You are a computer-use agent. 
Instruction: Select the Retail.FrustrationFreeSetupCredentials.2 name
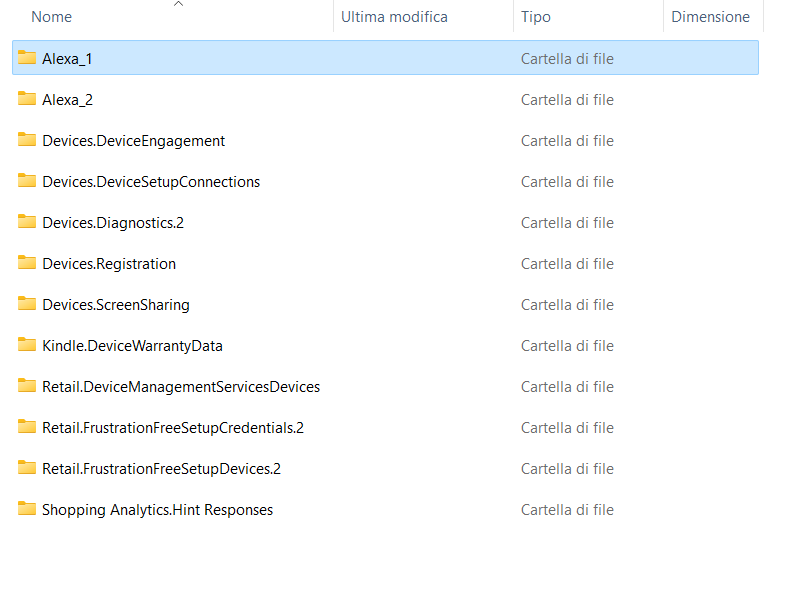pos(173,428)
